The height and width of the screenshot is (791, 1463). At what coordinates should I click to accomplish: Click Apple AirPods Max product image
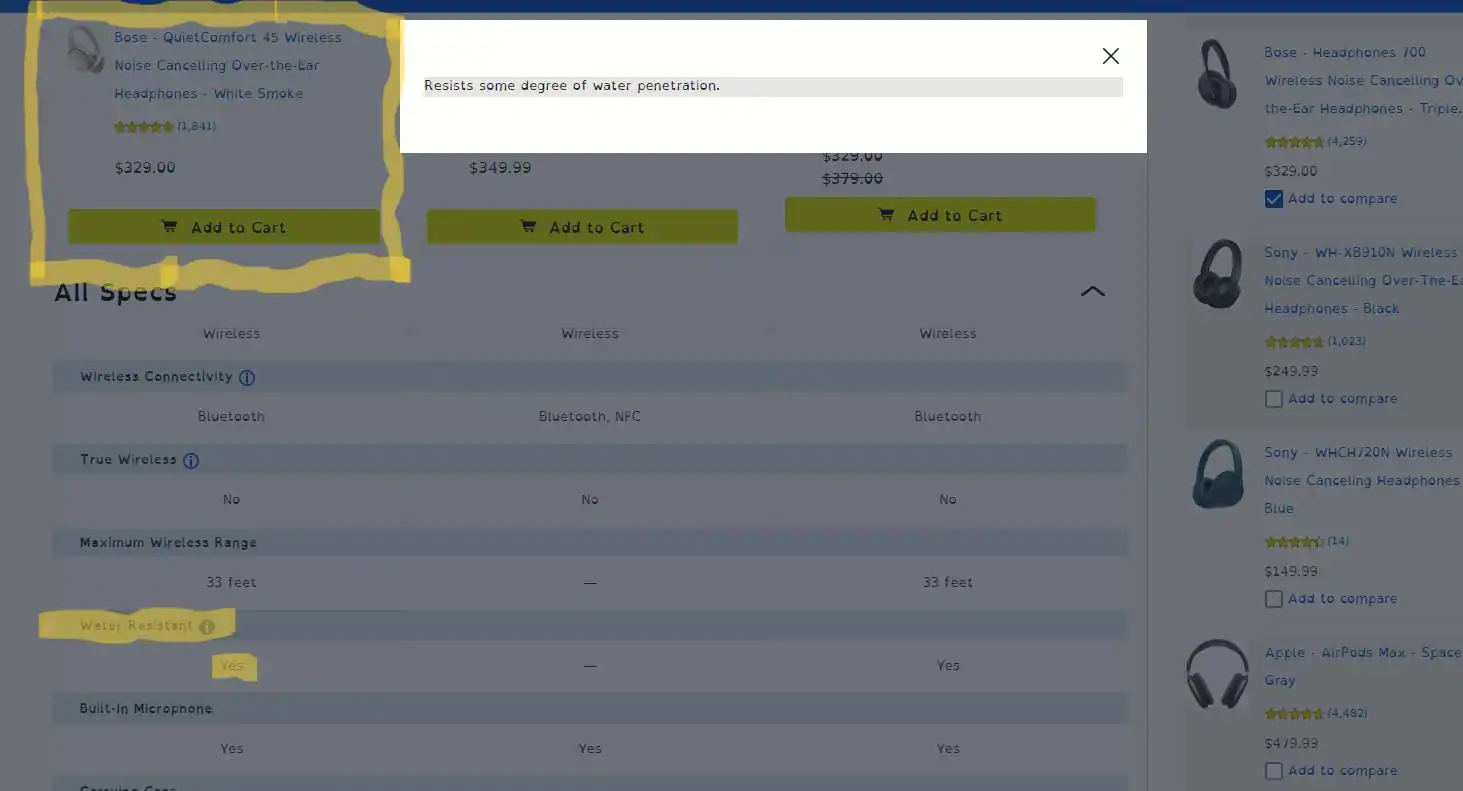point(1217,674)
